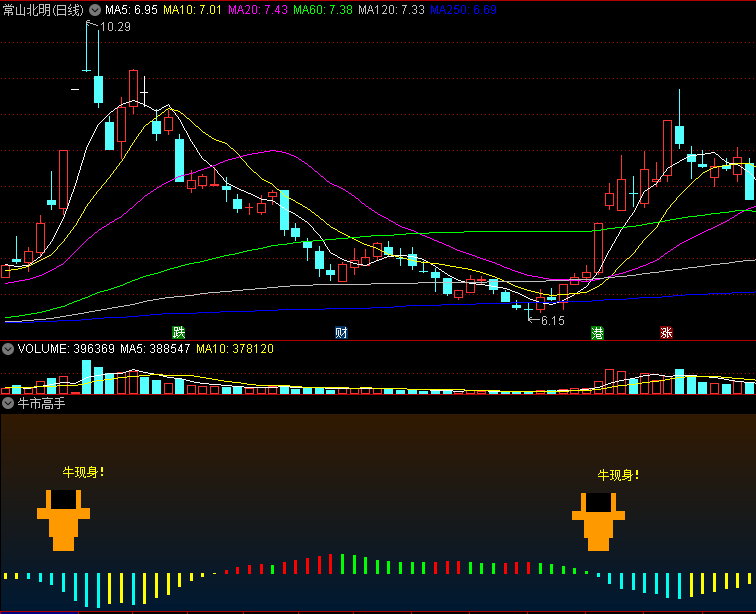The width and height of the screenshot is (756, 614).
Task: Expand the VOLUME indicator dropdown arrow
Action: coord(8,349)
